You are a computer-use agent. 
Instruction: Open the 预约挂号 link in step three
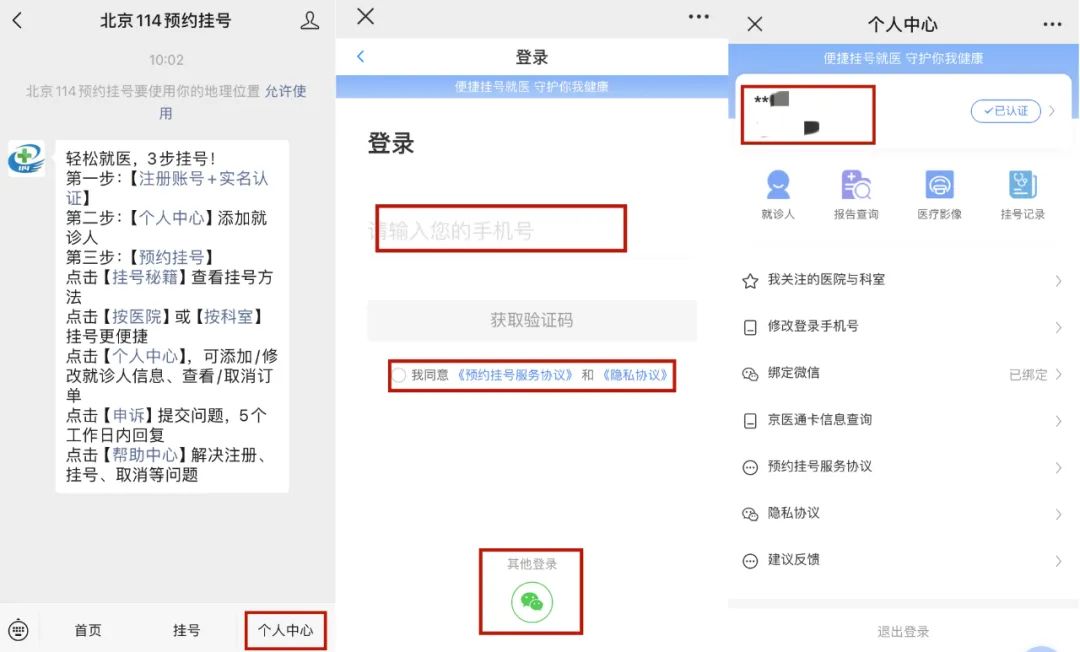tap(172, 257)
